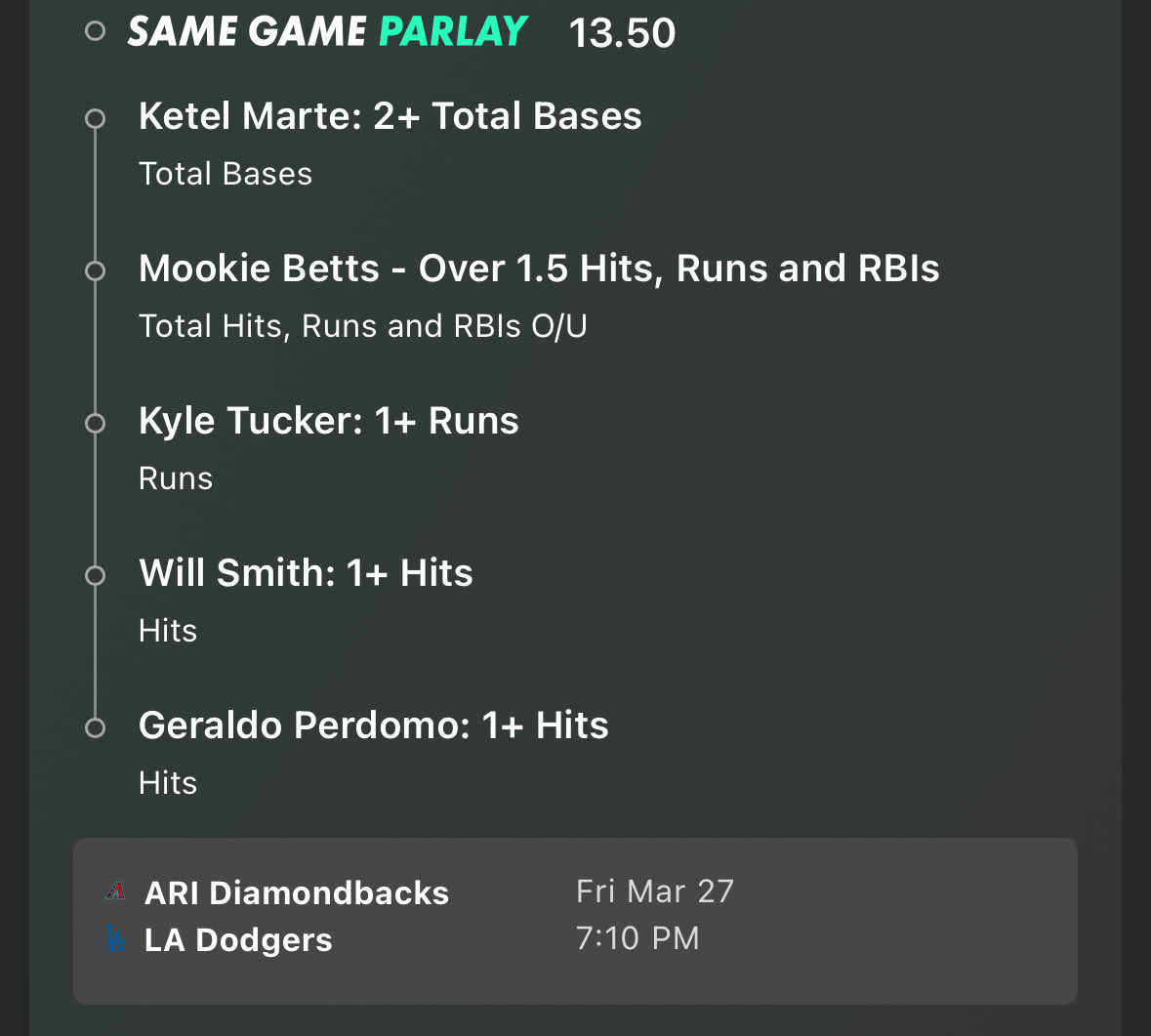Click the 7:10 PM game start time

[637, 938]
